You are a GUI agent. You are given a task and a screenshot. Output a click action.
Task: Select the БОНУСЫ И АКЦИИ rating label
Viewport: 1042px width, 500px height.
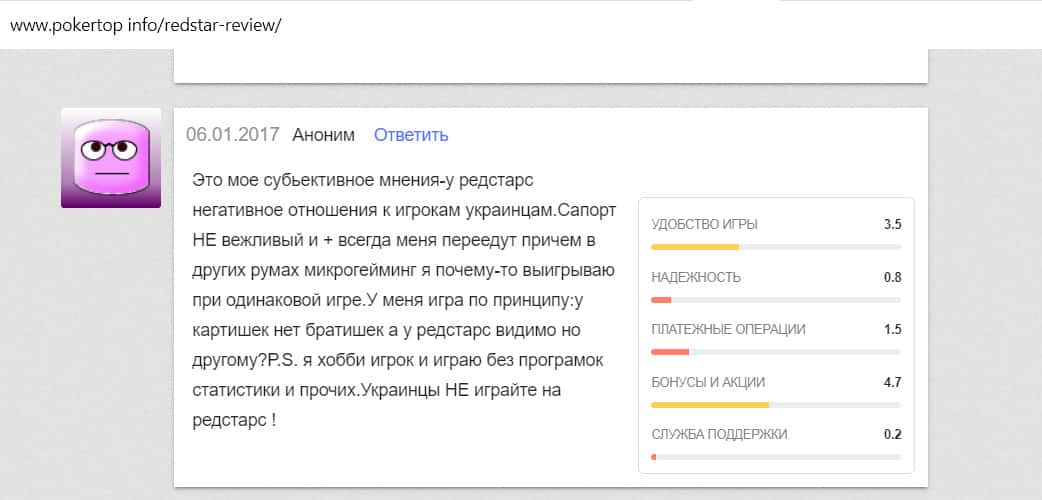(708, 382)
